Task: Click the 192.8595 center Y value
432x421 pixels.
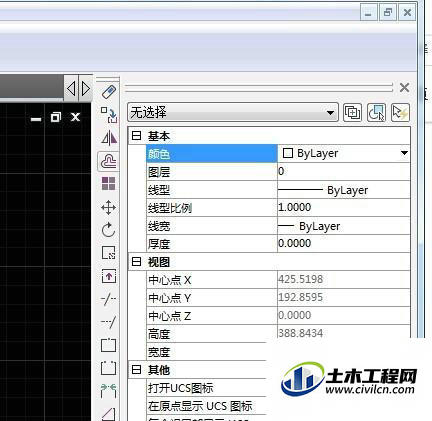Action: click(344, 298)
